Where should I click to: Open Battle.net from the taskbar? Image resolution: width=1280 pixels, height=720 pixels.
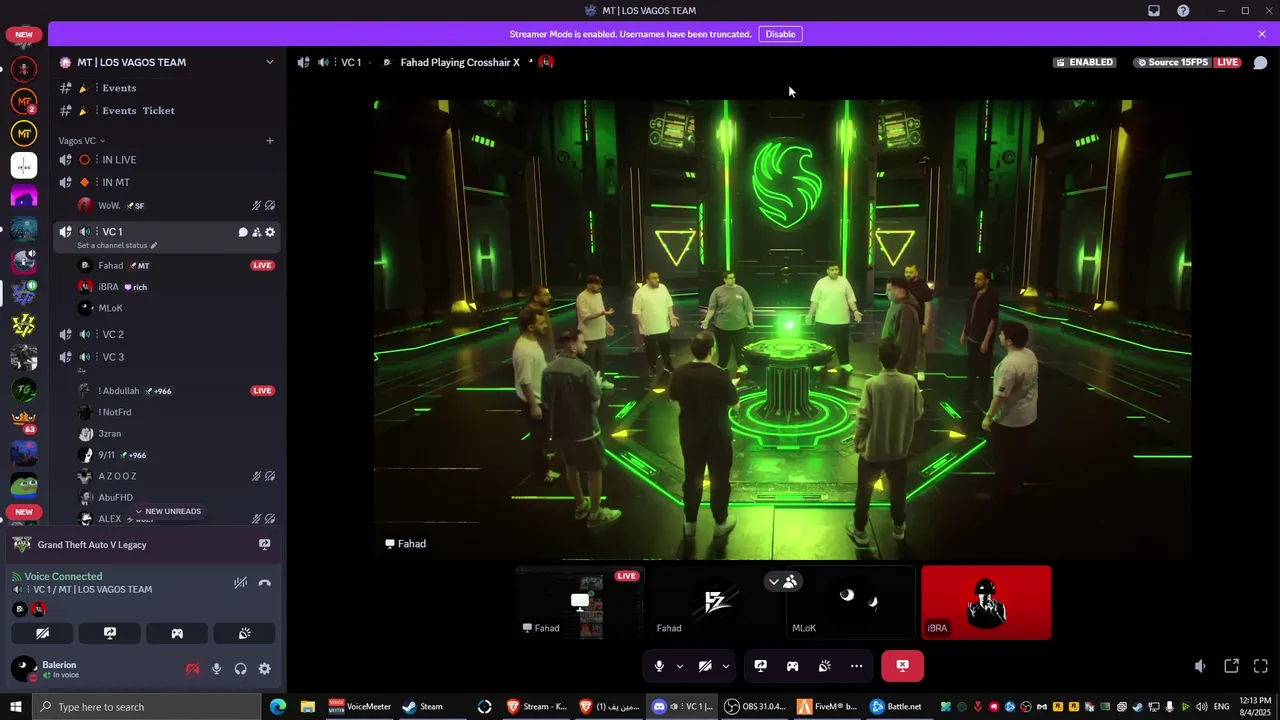(x=897, y=706)
